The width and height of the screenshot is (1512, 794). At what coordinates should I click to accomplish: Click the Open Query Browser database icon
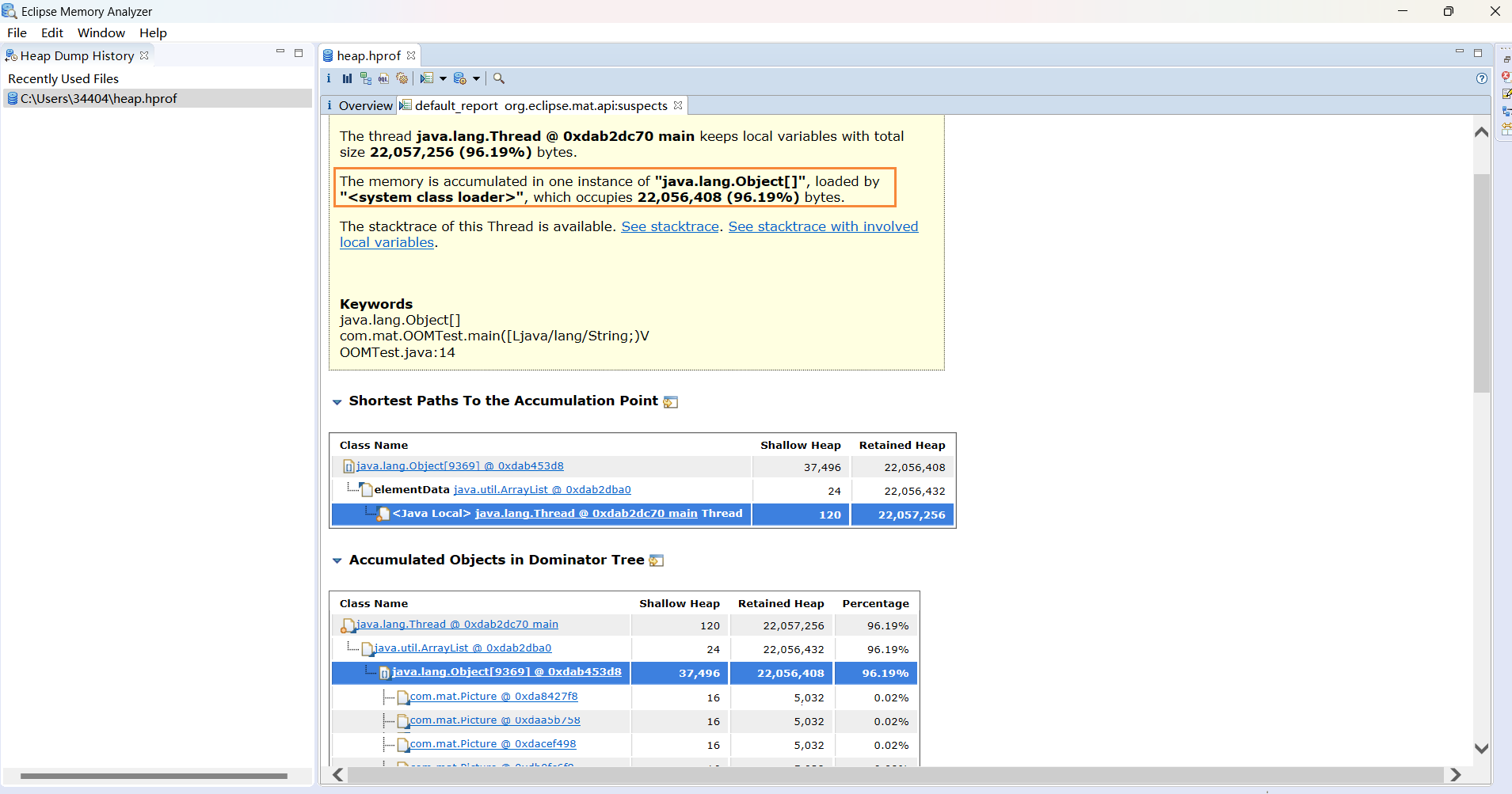[460, 78]
